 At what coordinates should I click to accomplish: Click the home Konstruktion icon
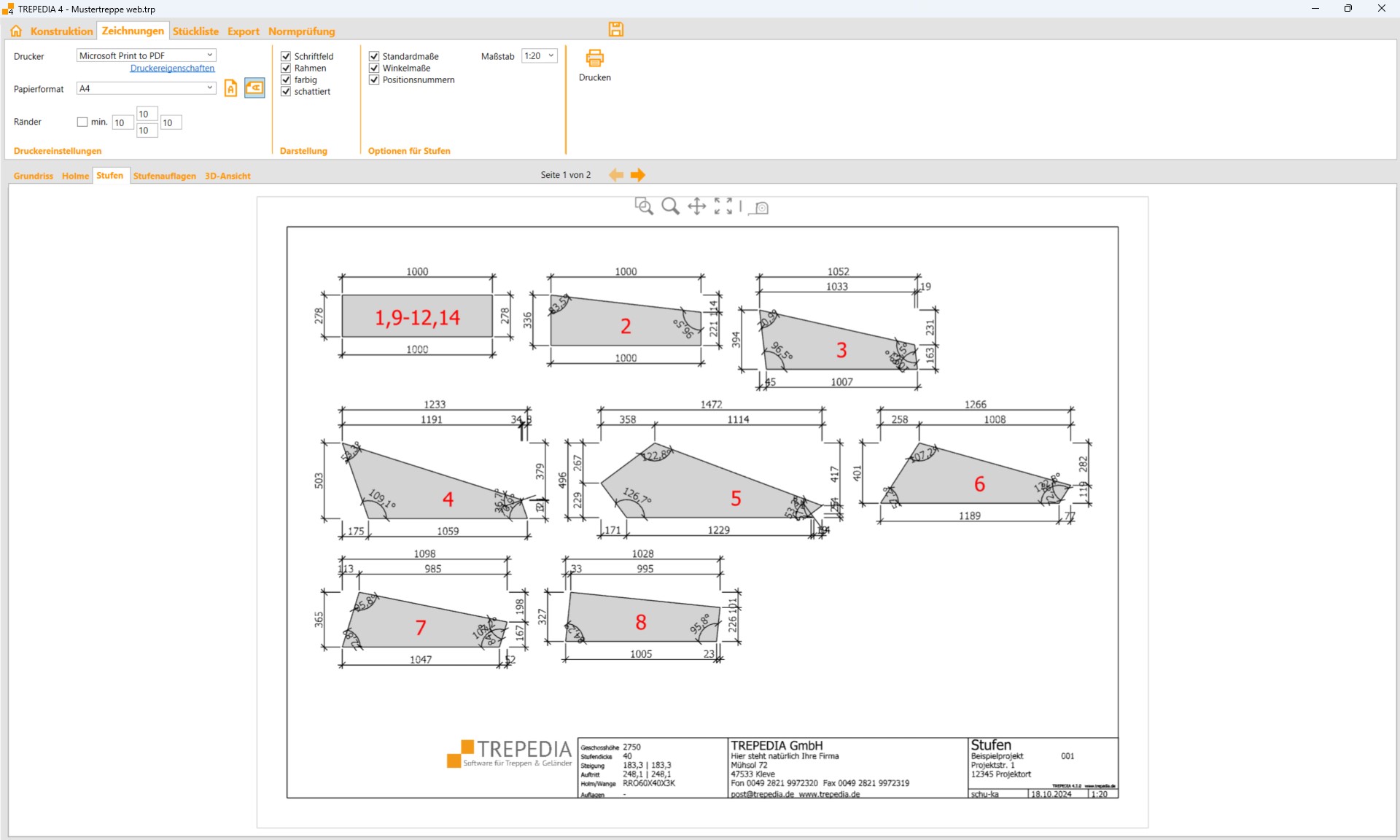point(16,31)
